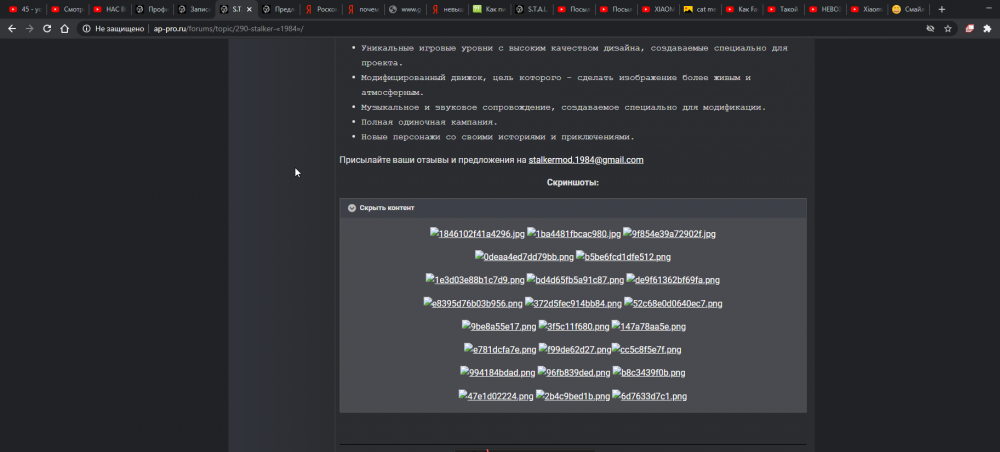This screenshot has height=452, width=1000.
Task: Click the crossed-eye blocked content icon
Action: [x=930, y=29]
